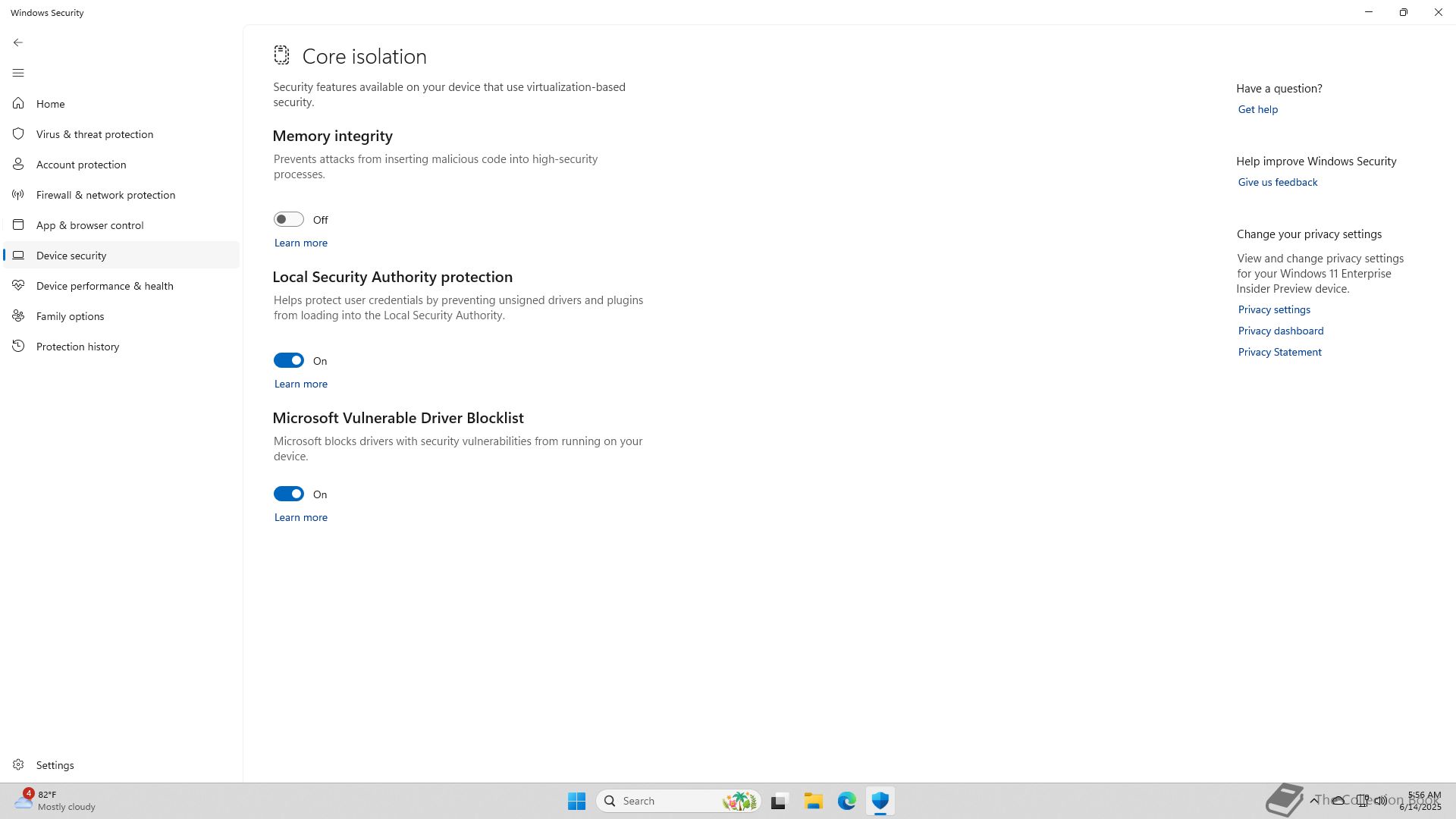Open the Get help link

1257,109
